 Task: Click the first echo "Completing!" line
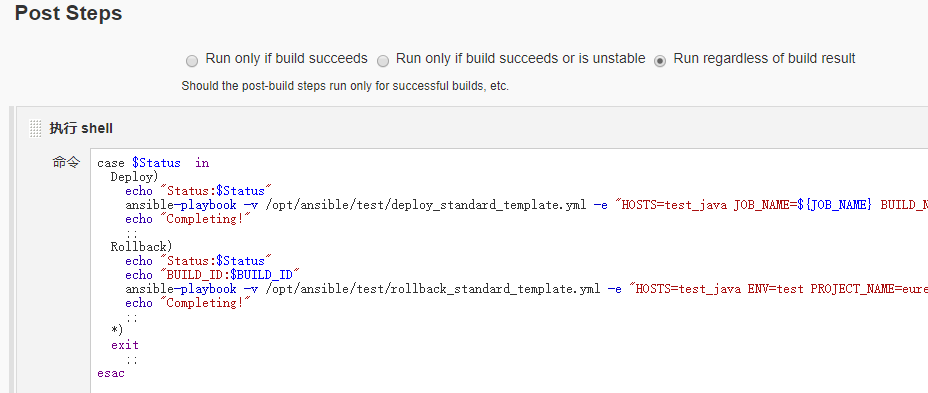coord(188,219)
